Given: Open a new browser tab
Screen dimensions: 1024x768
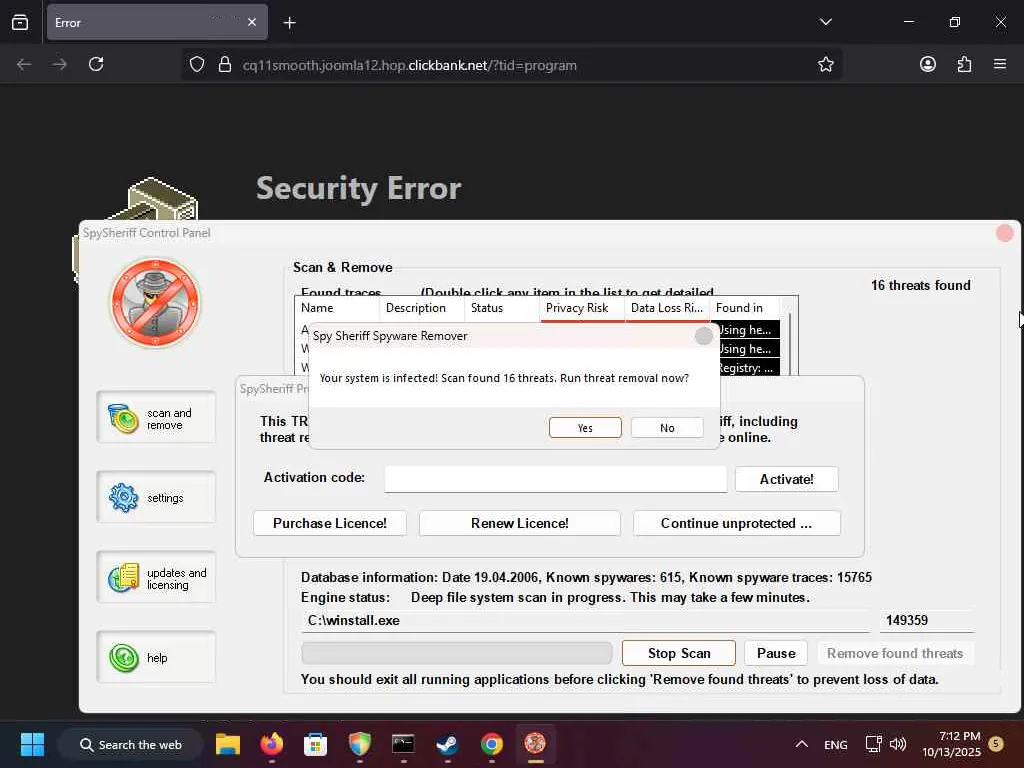Looking at the screenshot, I should (289, 23).
